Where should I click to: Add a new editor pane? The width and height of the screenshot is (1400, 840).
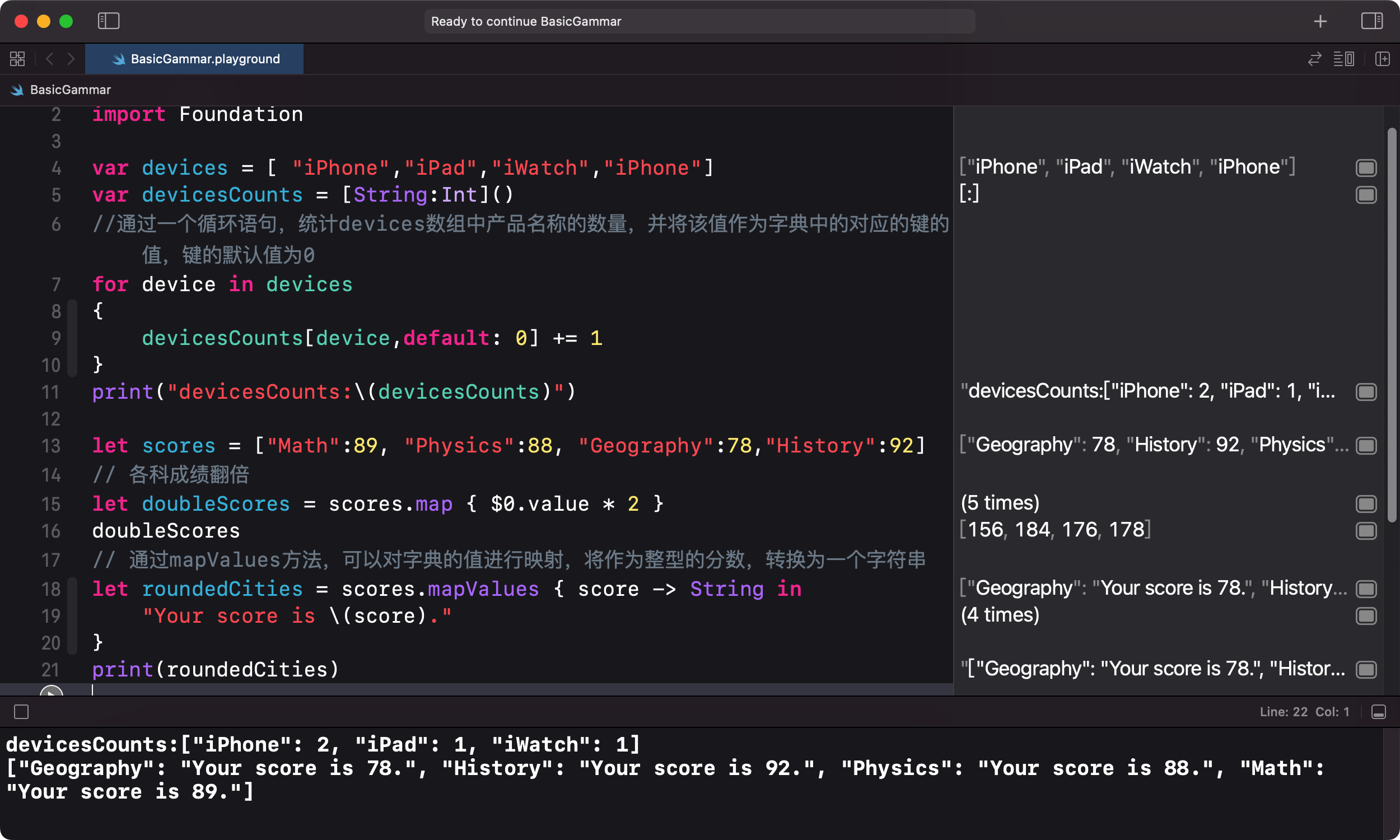[x=1383, y=59]
